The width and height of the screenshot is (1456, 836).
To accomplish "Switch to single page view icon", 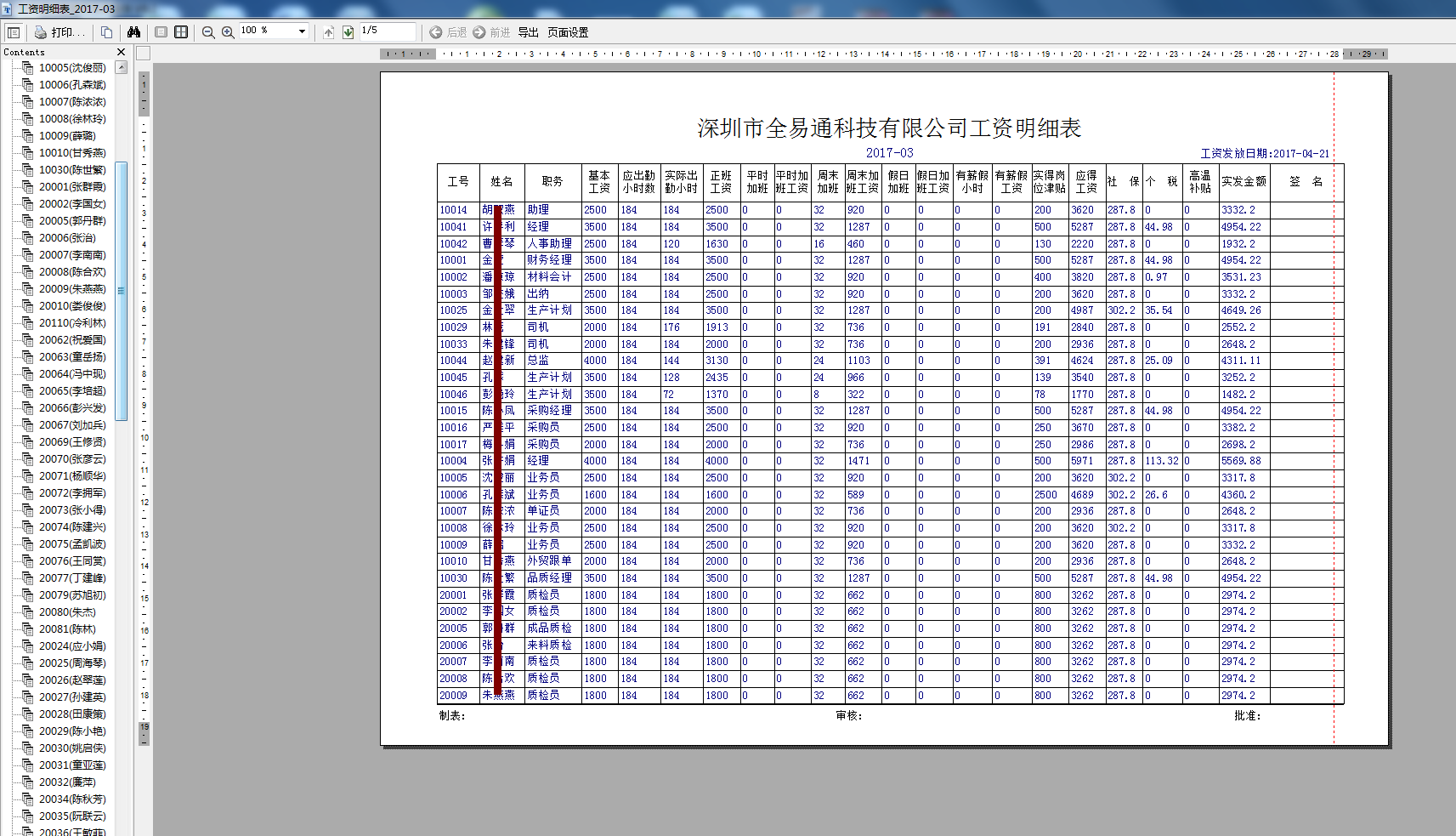I will 161,32.
